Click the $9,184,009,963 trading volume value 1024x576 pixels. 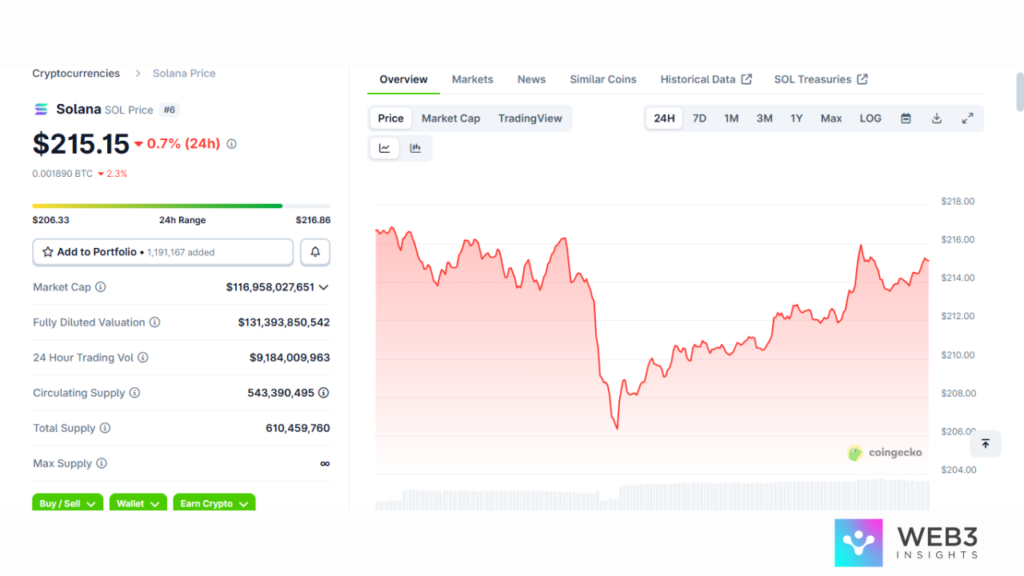click(289, 357)
